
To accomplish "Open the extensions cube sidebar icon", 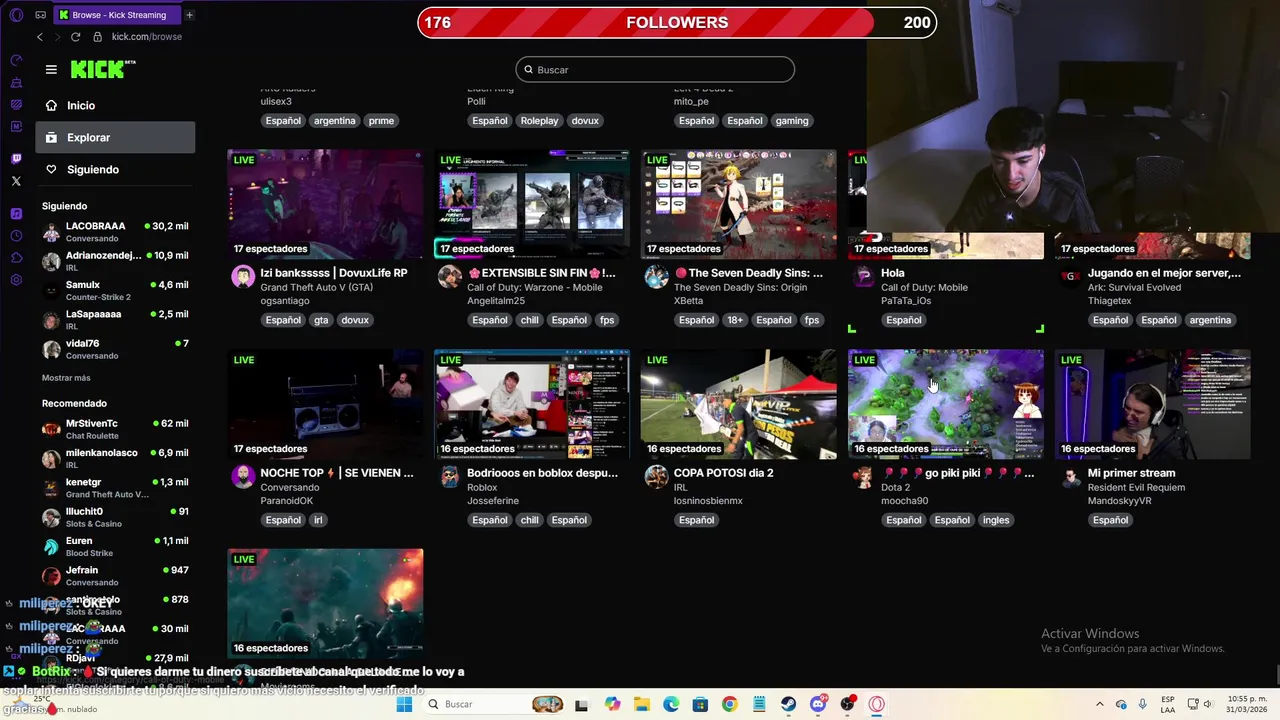I will pos(16,258).
